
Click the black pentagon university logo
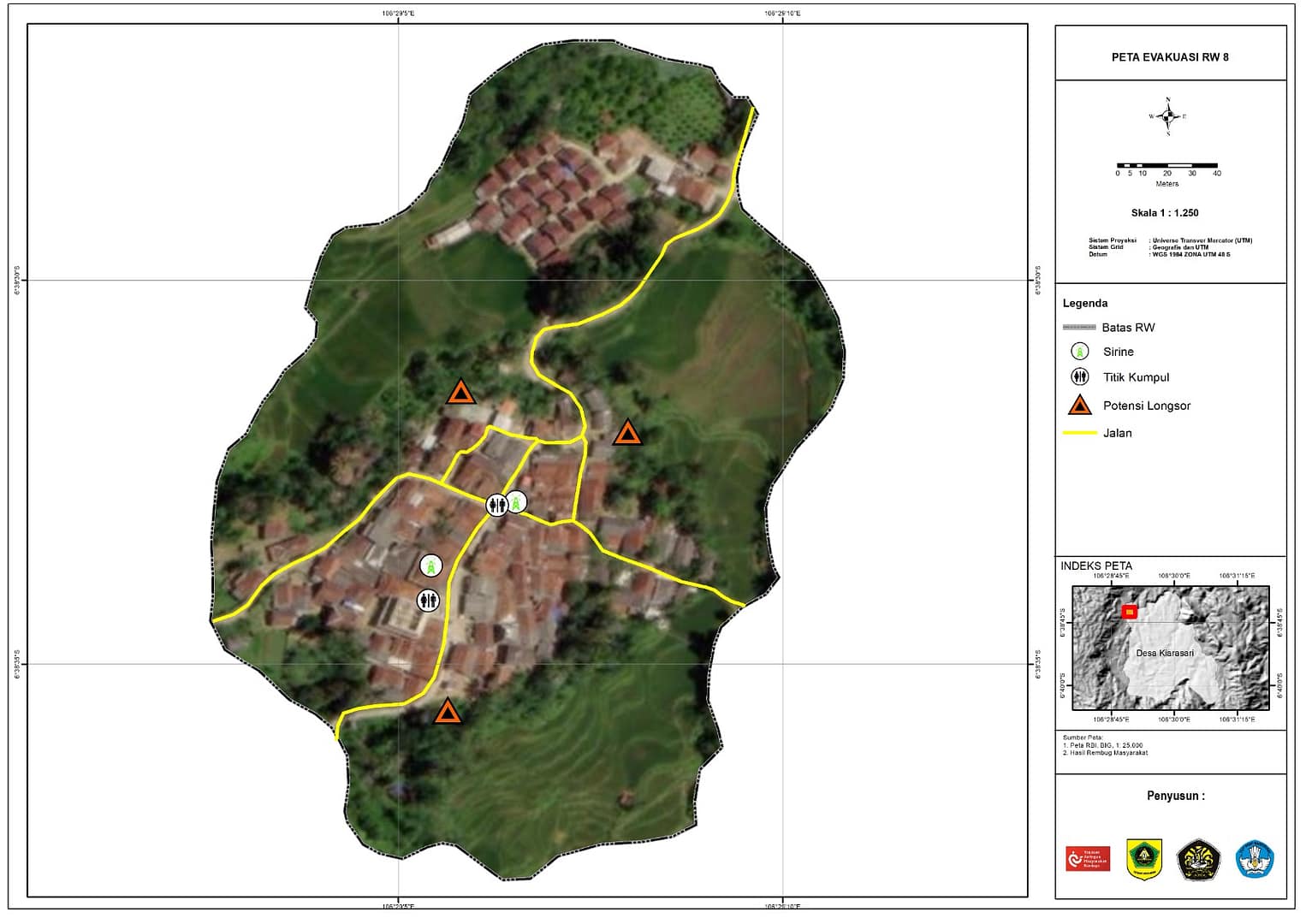[1198, 859]
